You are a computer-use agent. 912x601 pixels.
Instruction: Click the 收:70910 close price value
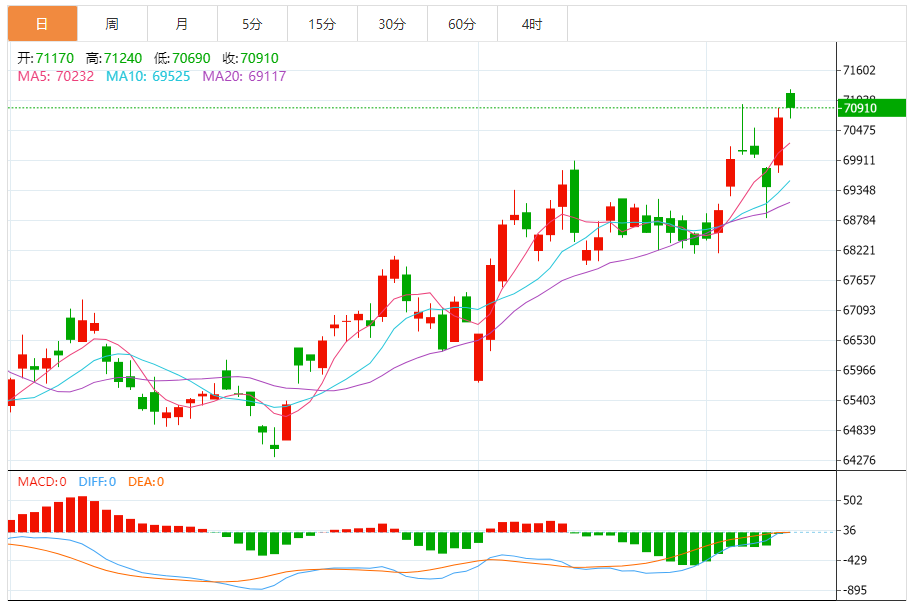pos(251,58)
